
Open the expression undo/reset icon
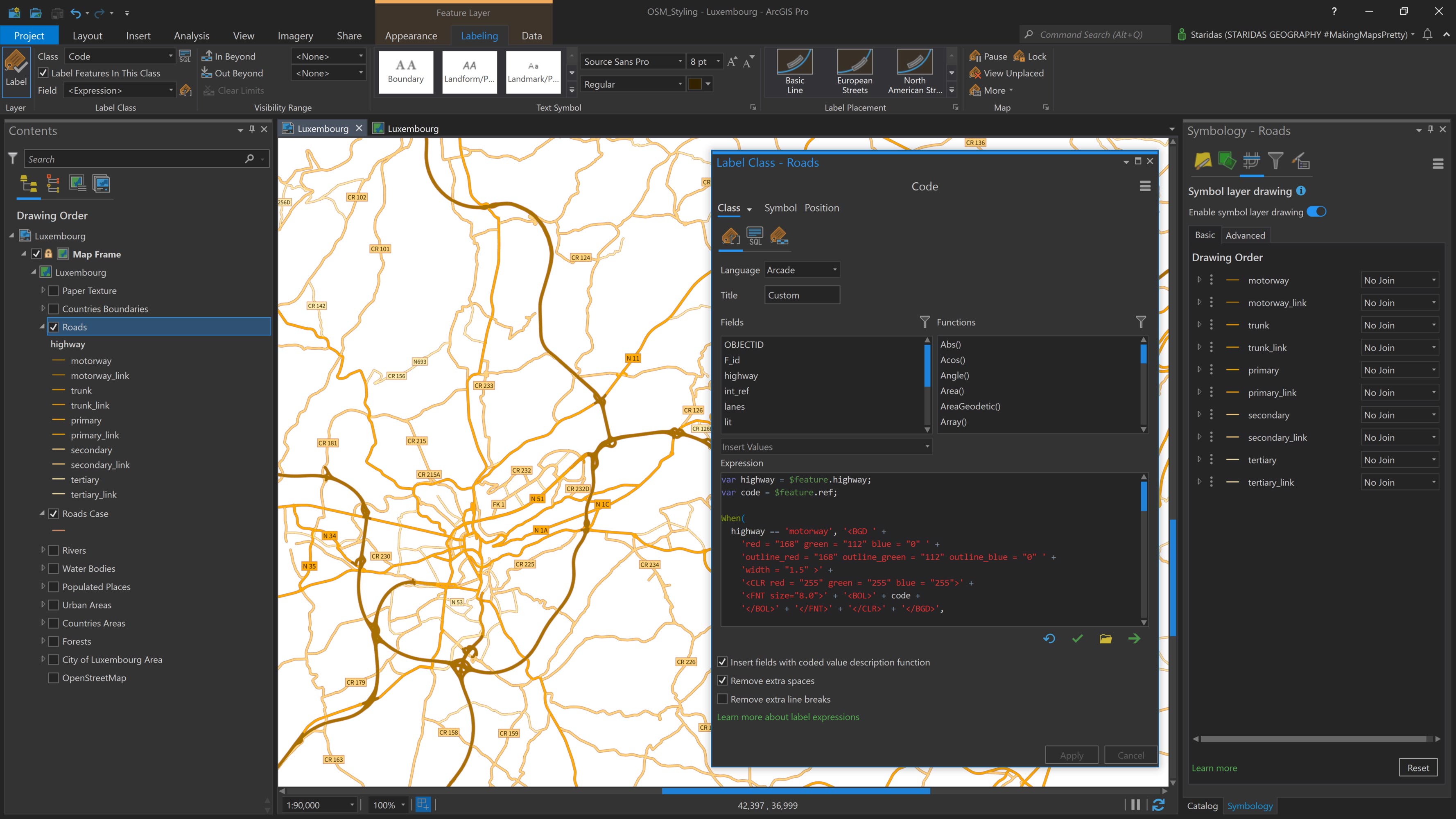pos(1049,639)
